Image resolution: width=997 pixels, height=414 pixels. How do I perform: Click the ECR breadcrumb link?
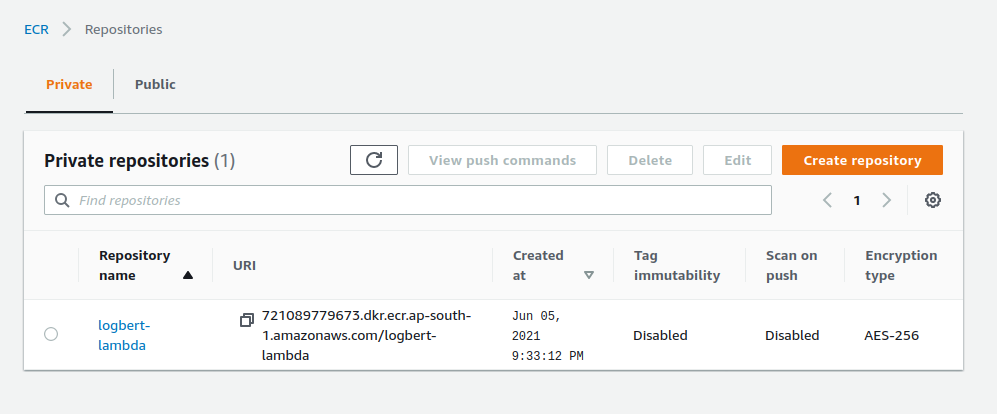click(37, 29)
